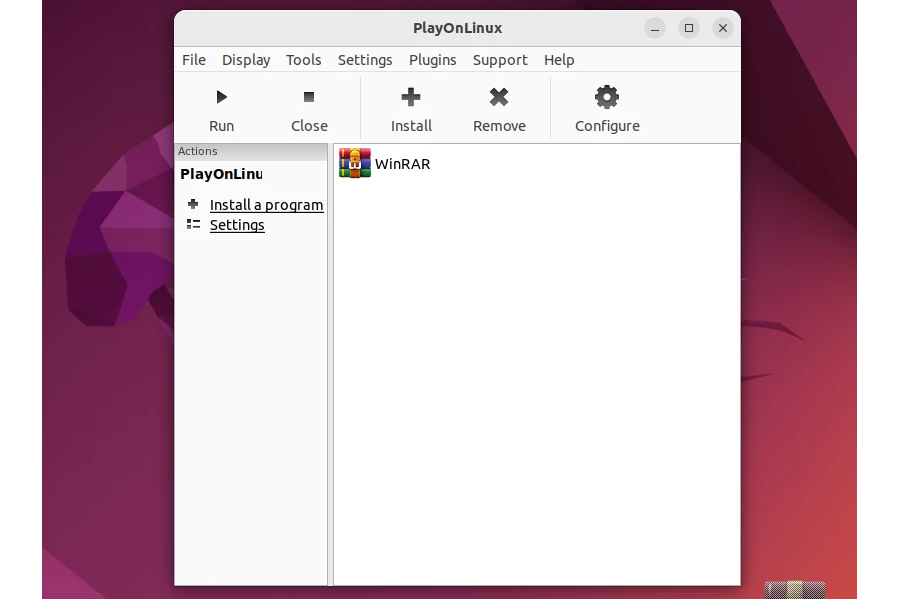
Task: Click the Settings link in Actions panel
Action: 237,225
